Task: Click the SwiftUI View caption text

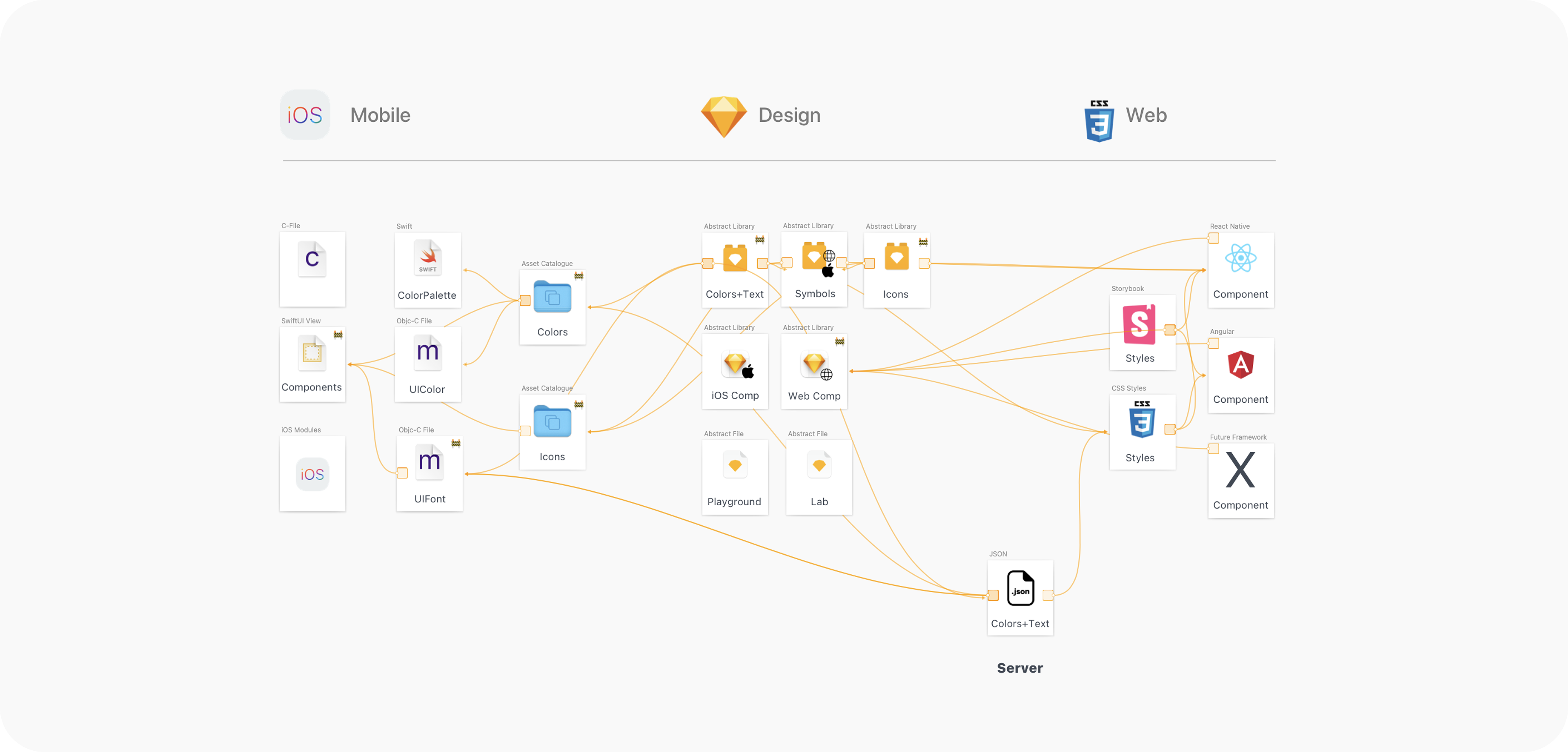Action: pos(301,321)
